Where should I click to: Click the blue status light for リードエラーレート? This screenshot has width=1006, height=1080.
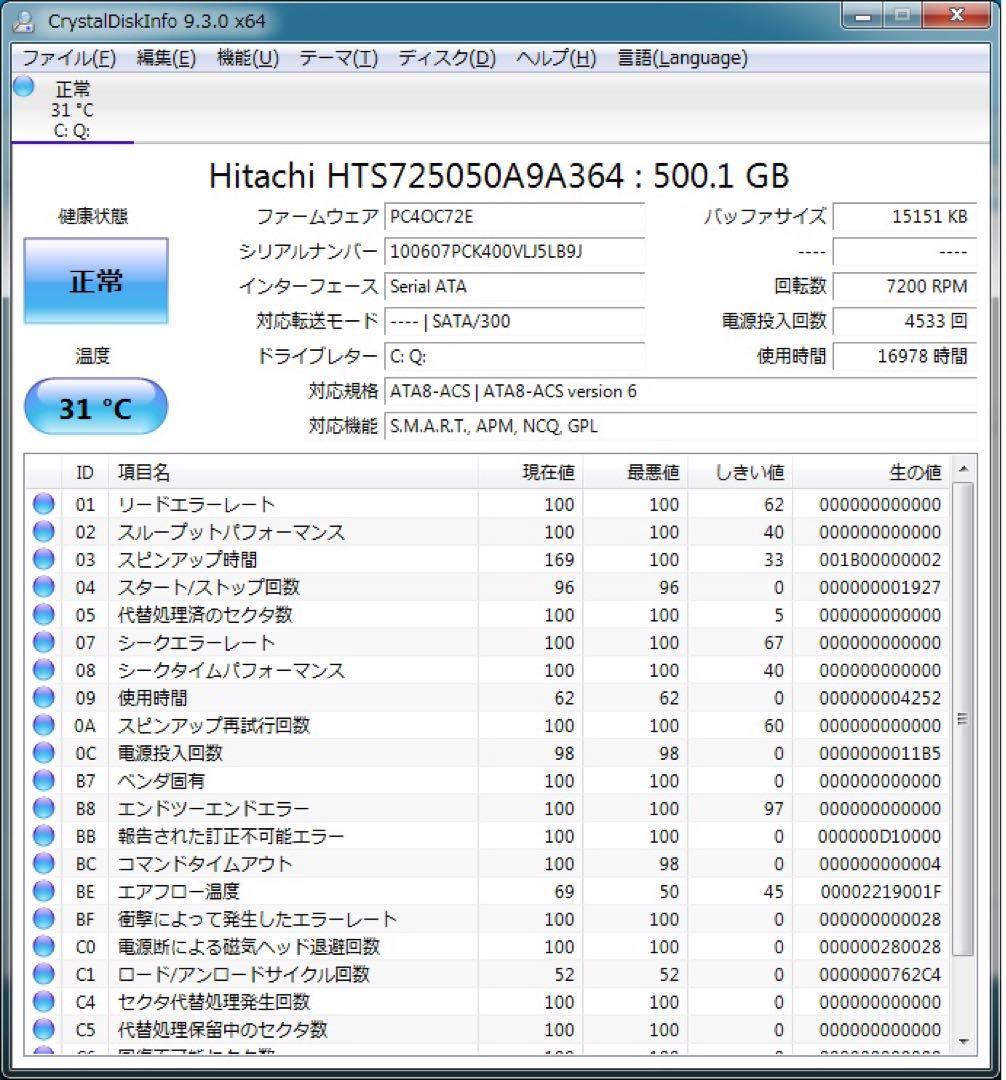43,503
